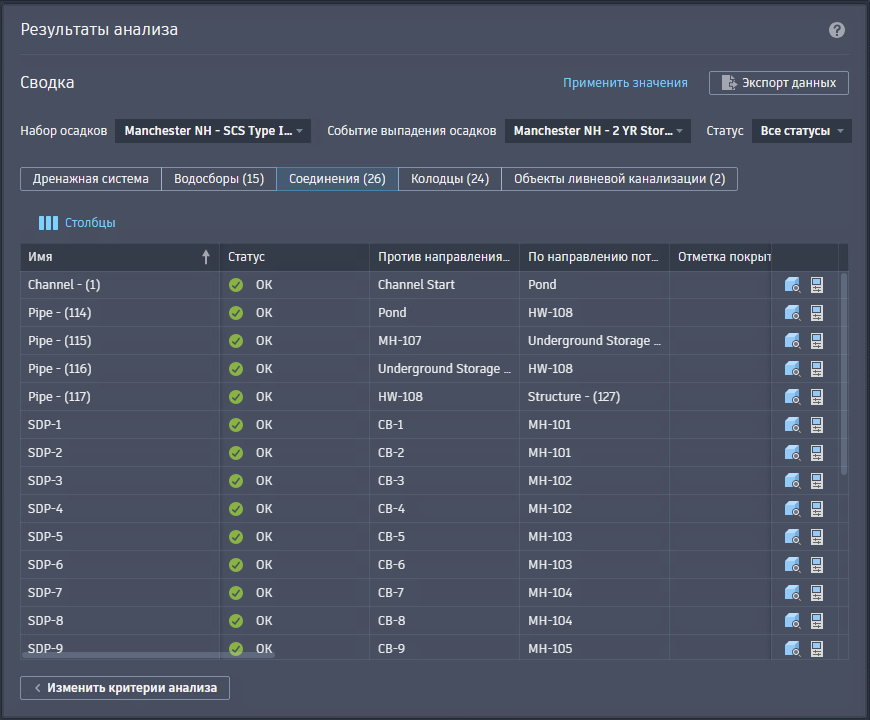Click the Изменить критерии анализа button
The image size is (870, 720).
click(x=125, y=688)
